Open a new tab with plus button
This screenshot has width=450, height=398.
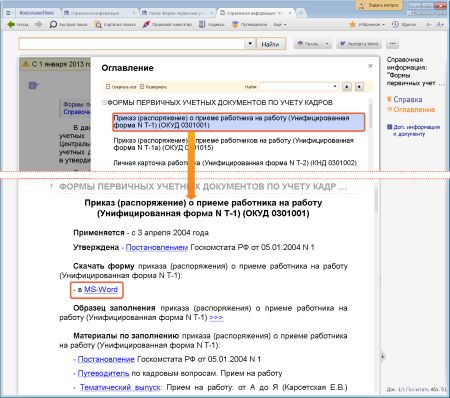click(300, 13)
